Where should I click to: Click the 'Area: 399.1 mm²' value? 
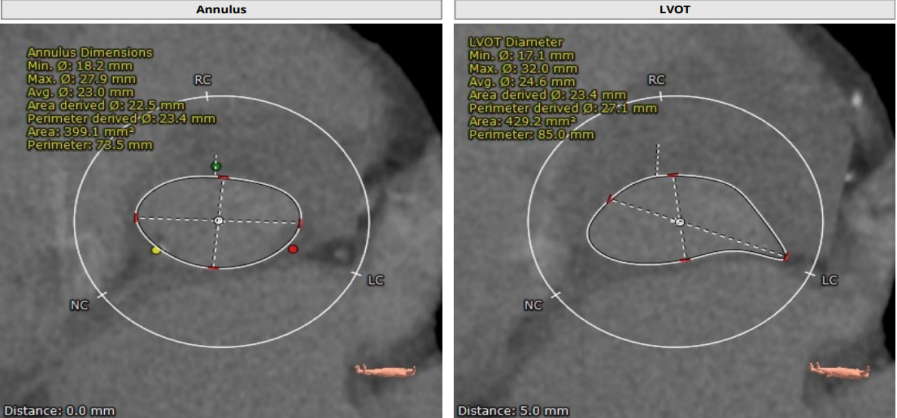(x=81, y=132)
